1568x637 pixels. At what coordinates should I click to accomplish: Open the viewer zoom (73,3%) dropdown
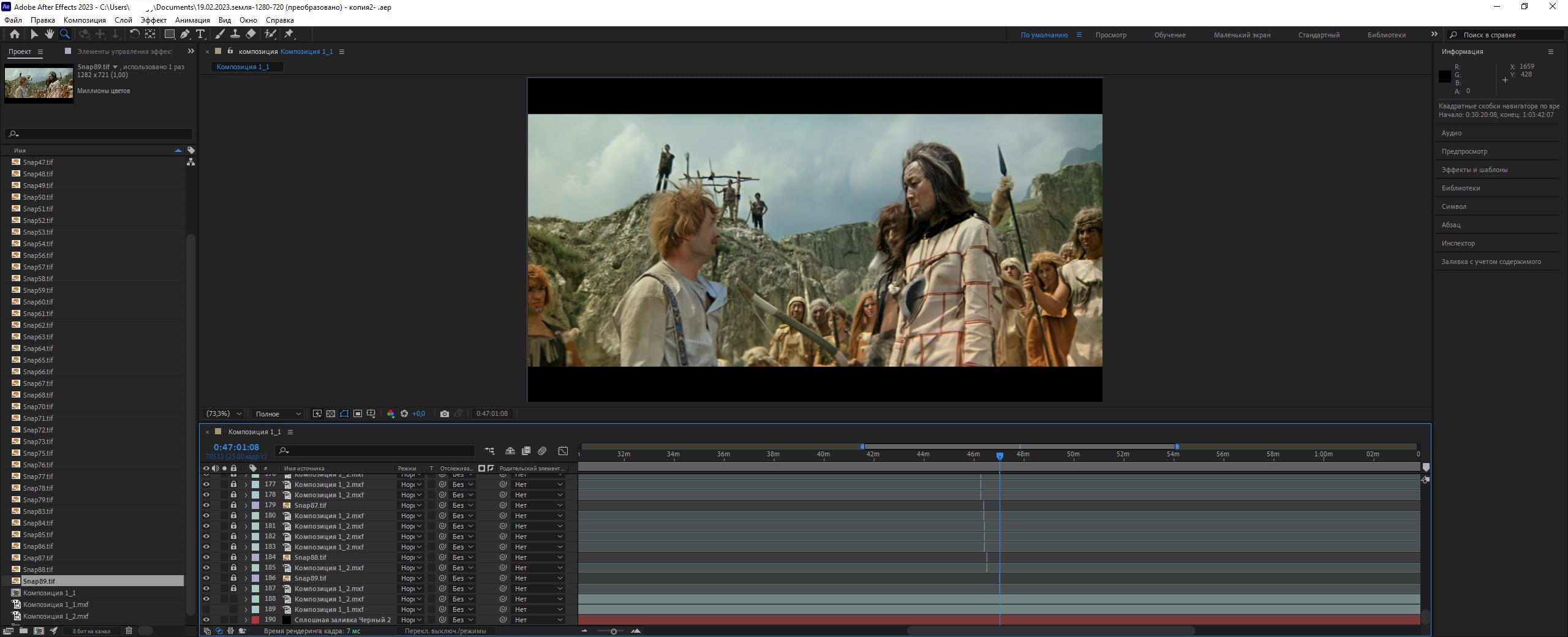click(x=224, y=414)
